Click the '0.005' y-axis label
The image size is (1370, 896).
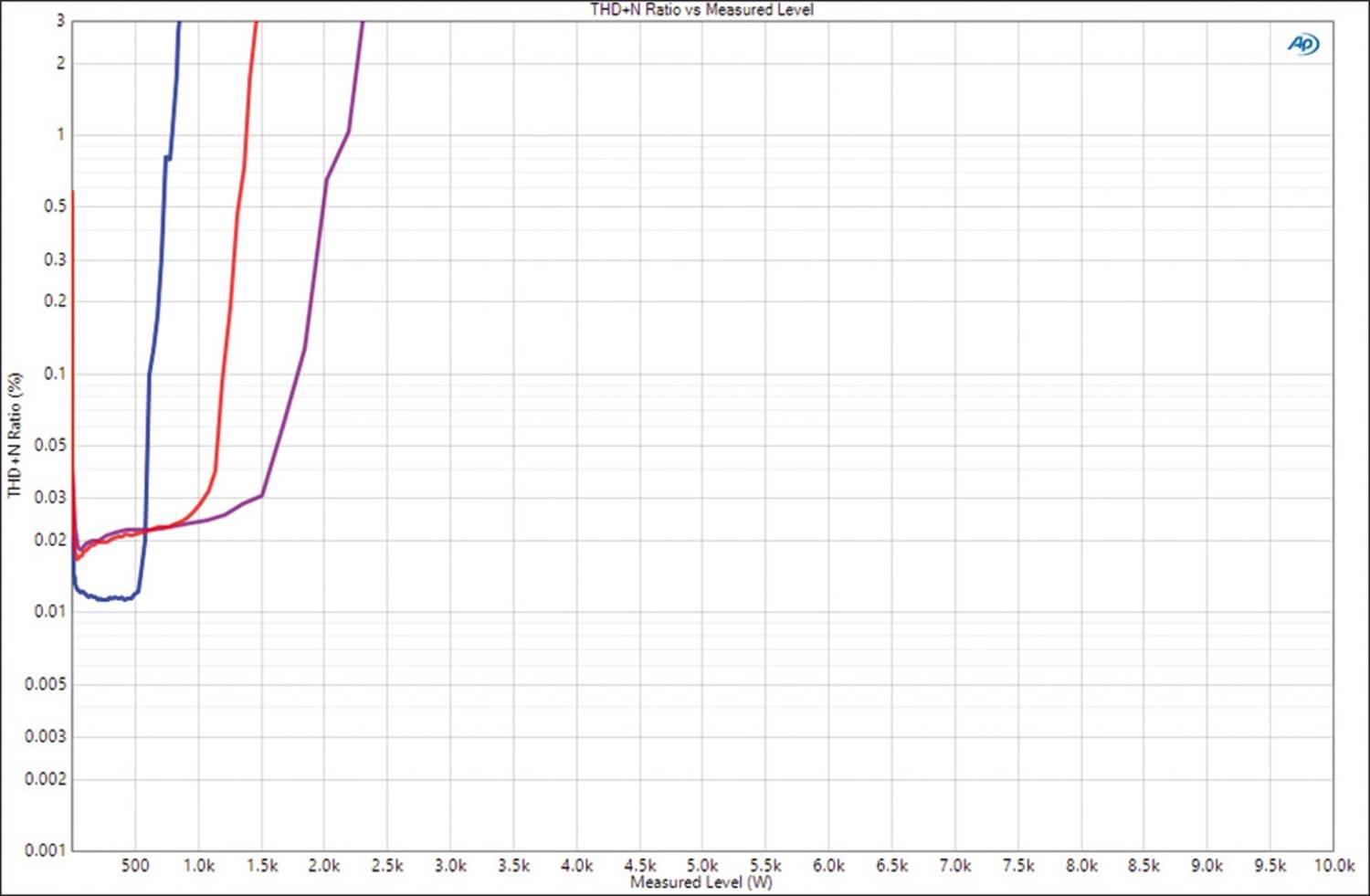[x=46, y=684]
